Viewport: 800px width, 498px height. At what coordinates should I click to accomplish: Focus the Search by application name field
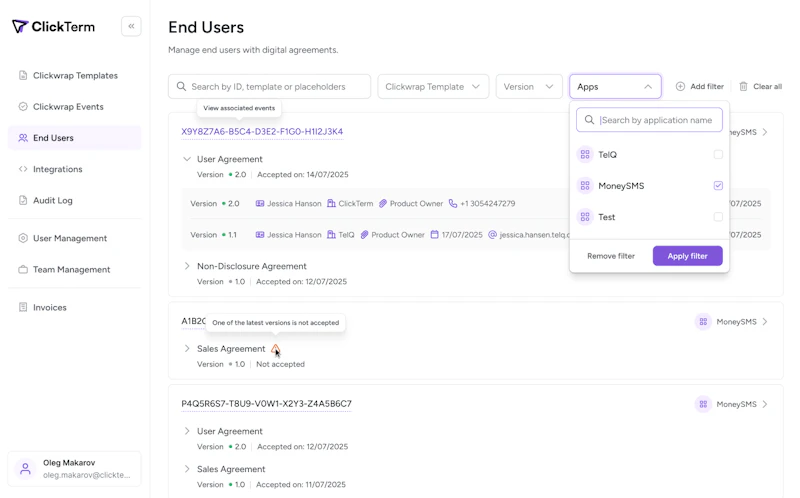click(649, 120)
